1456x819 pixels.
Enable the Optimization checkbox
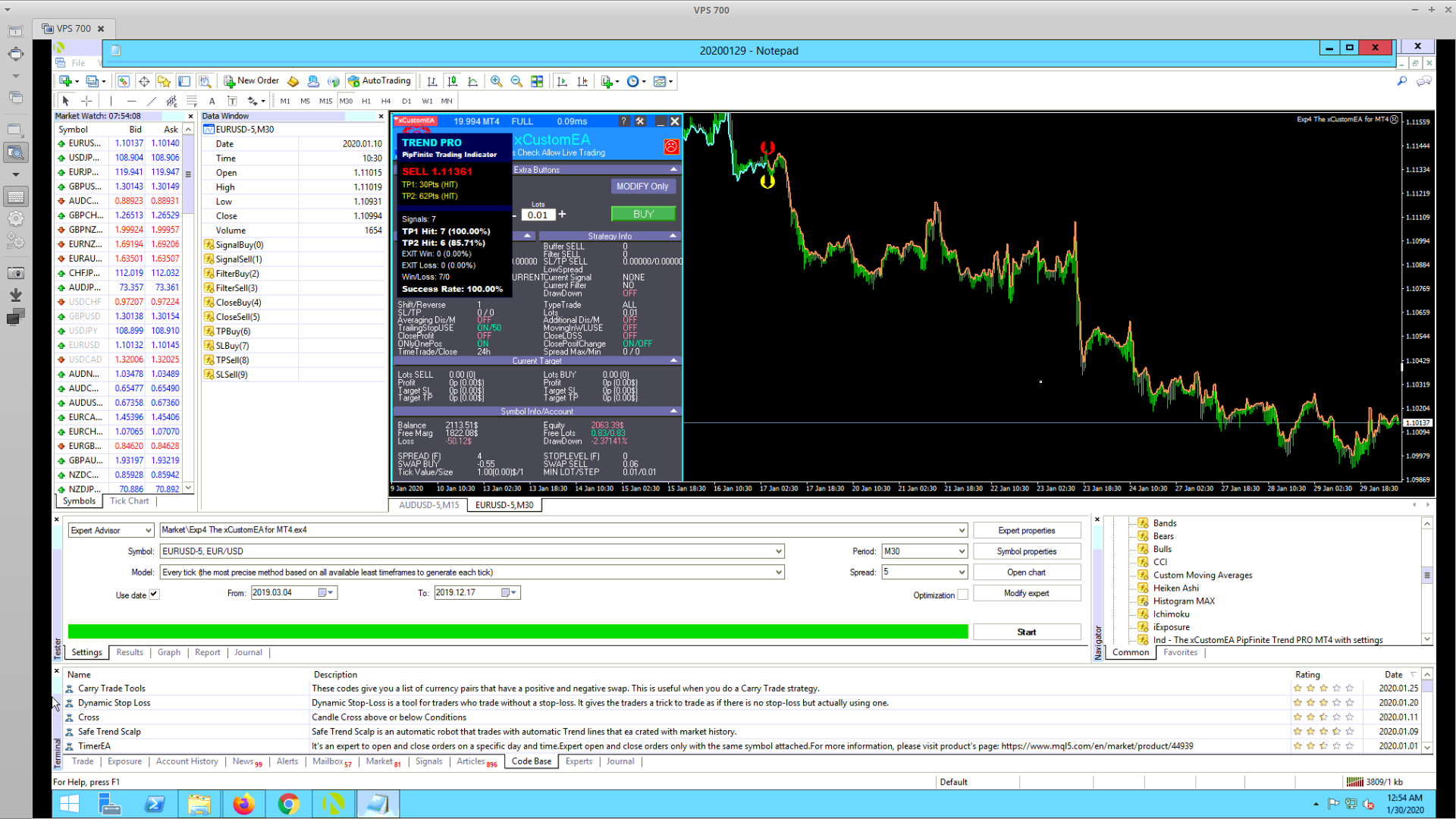point(962,595)
